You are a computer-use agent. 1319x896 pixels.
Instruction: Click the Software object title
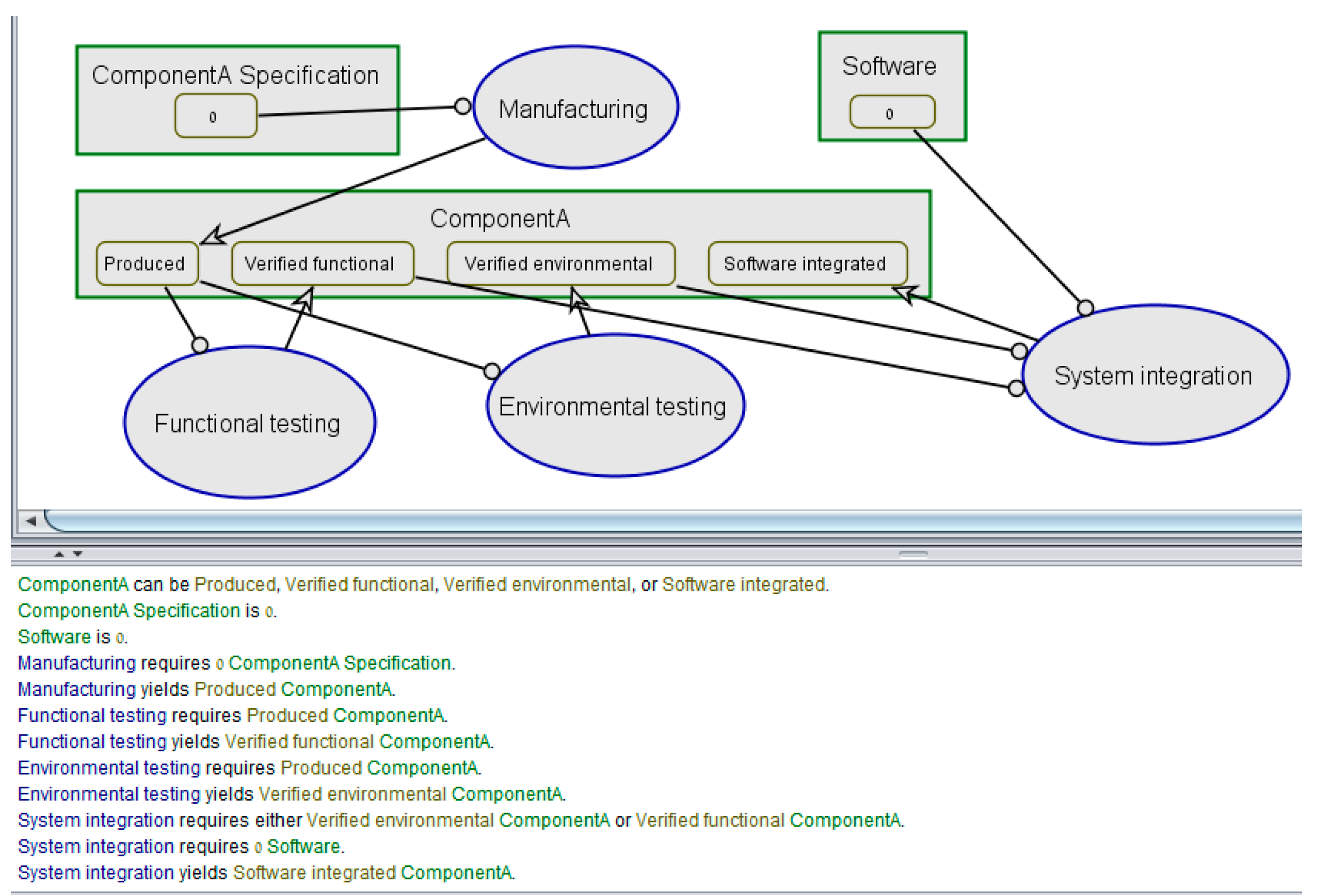pos(889,66)
